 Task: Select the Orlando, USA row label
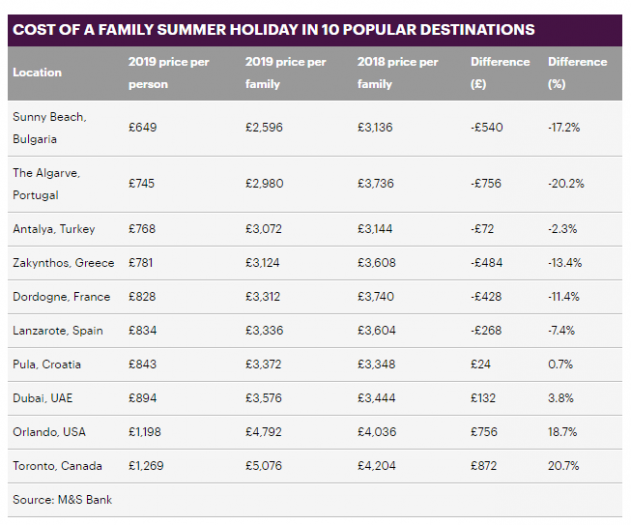(x=48, y=433)
